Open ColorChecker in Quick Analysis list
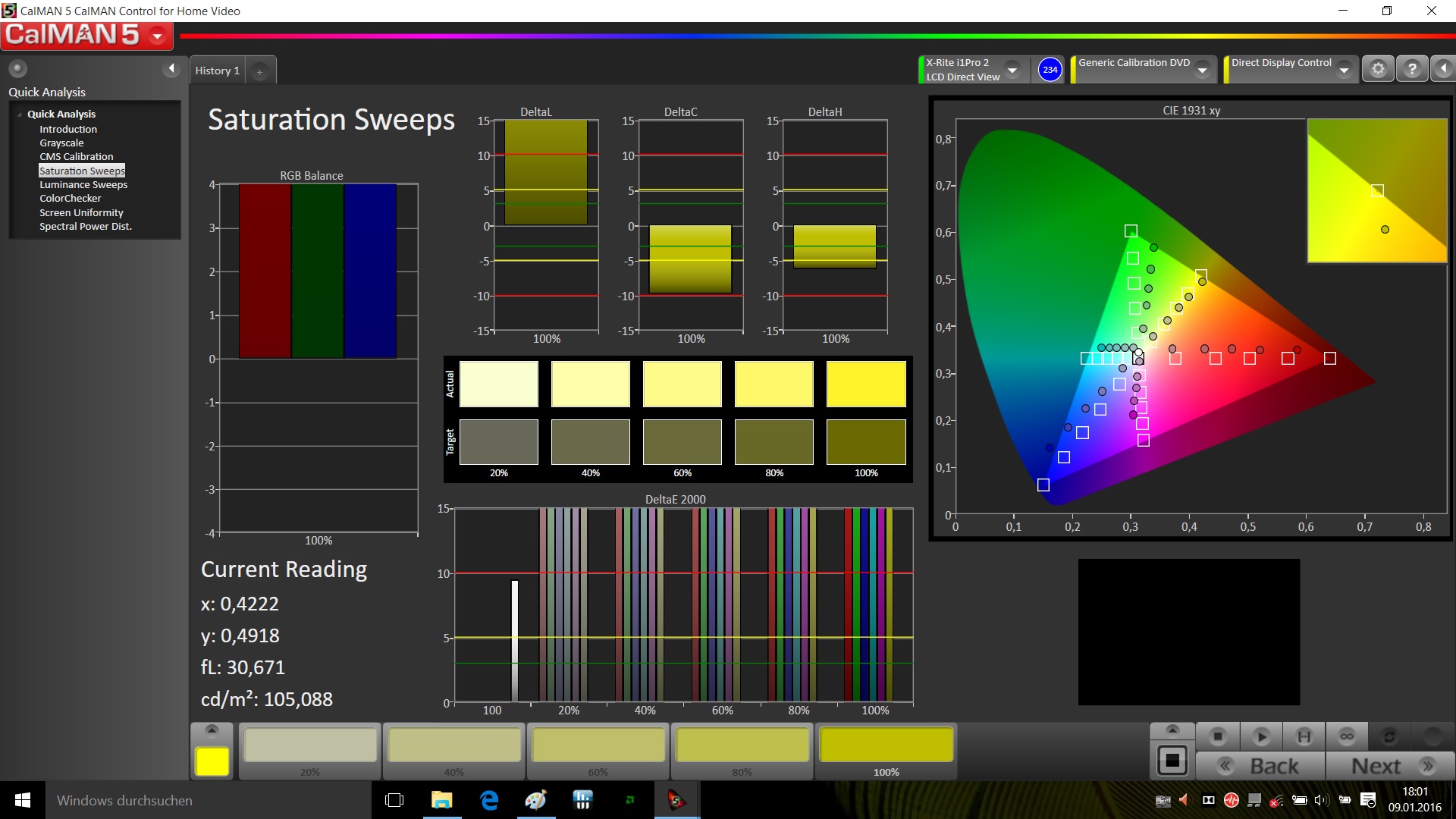This screenshot has height=819, width=1456. pyautogui.click(x=70, y=199)
